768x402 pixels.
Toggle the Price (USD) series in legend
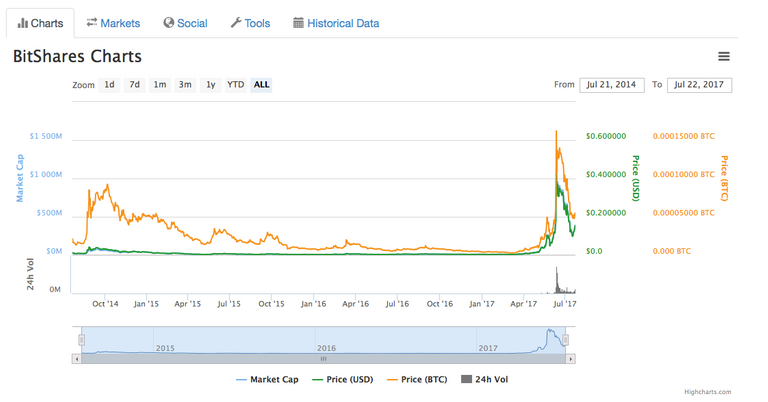(x=342, y=379)
